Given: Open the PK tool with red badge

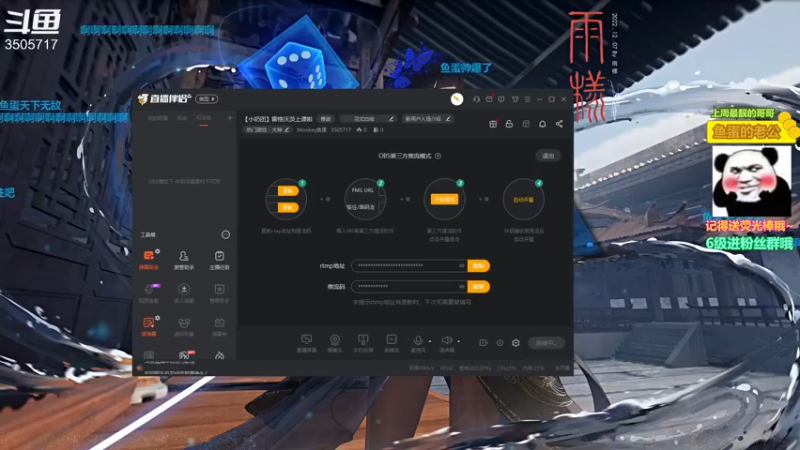Looking at the screenshot, I should 184,355.
